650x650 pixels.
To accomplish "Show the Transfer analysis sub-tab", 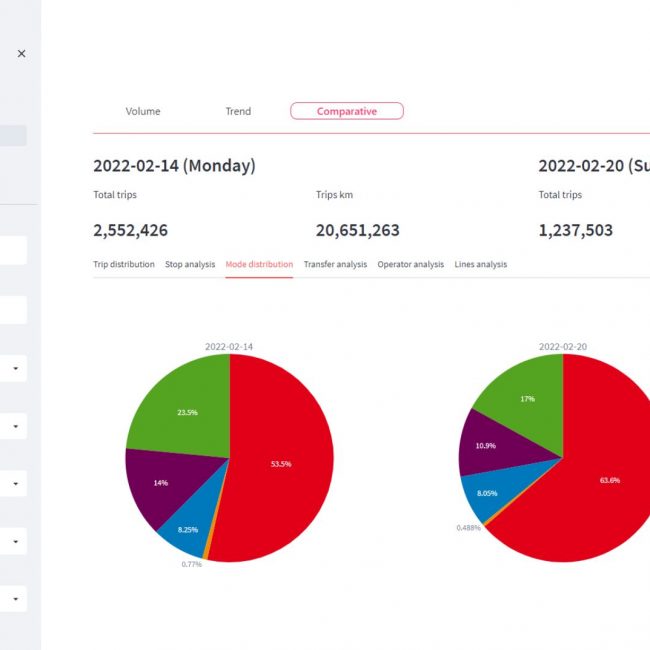I will (335, 265).
